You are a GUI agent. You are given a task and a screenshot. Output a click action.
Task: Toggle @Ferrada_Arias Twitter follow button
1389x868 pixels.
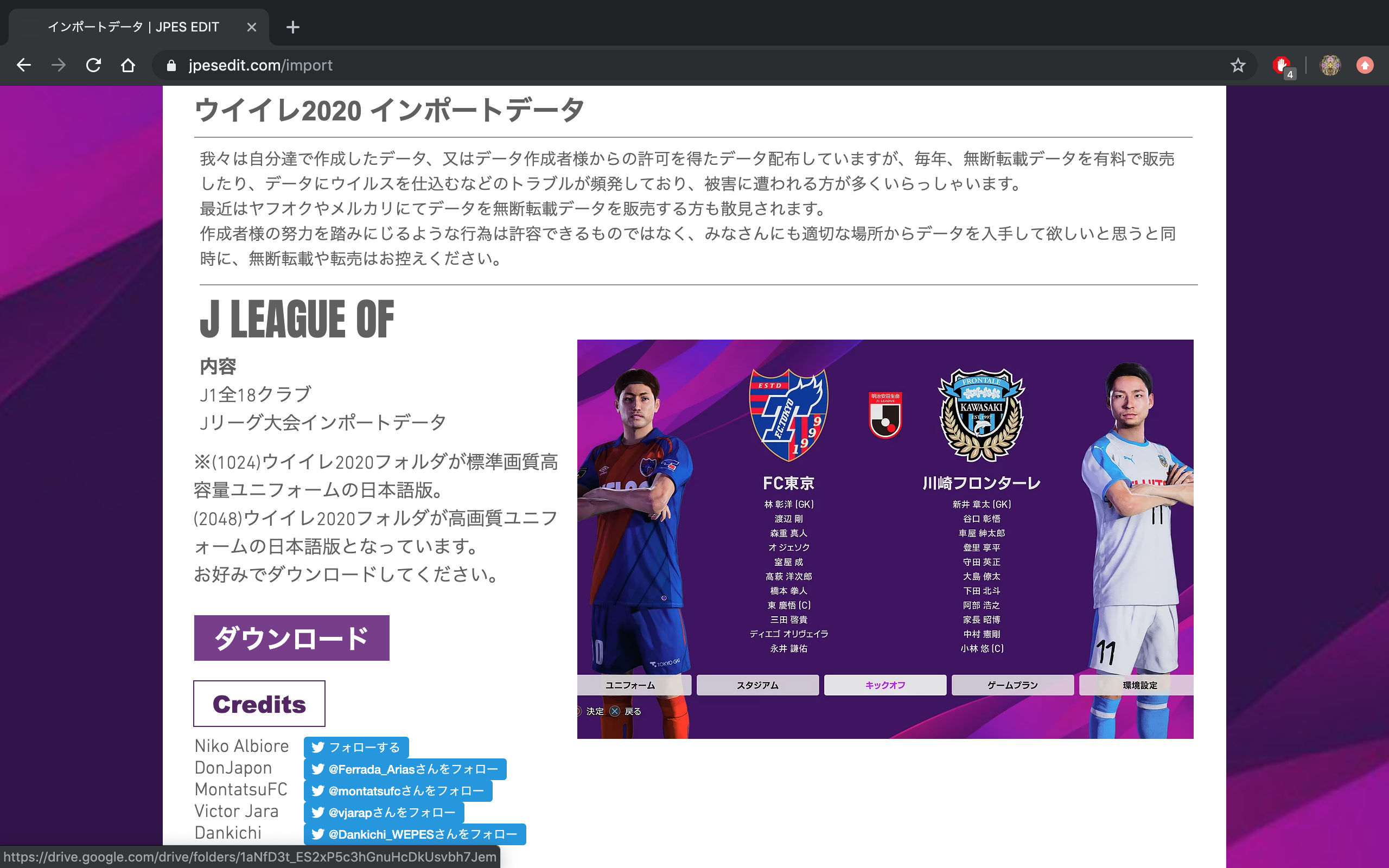(404, 769)
